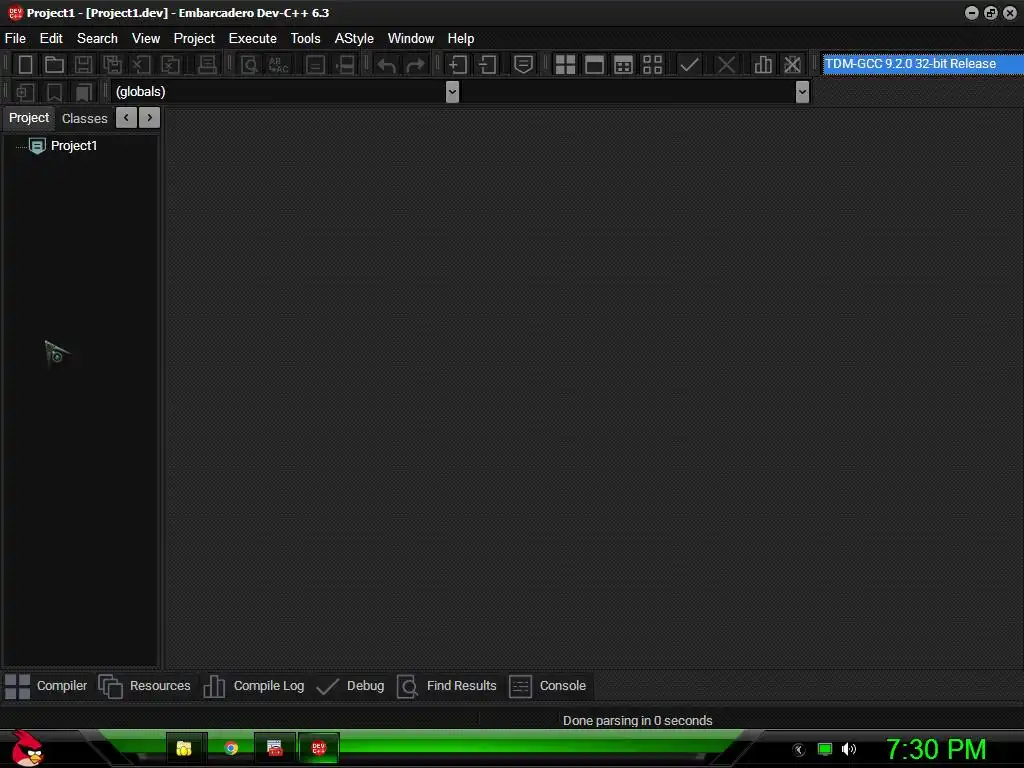The width and height of the screenshot is (1024, 768).
Task: Open the Compiler bottom panel tab
Action: 46,686
